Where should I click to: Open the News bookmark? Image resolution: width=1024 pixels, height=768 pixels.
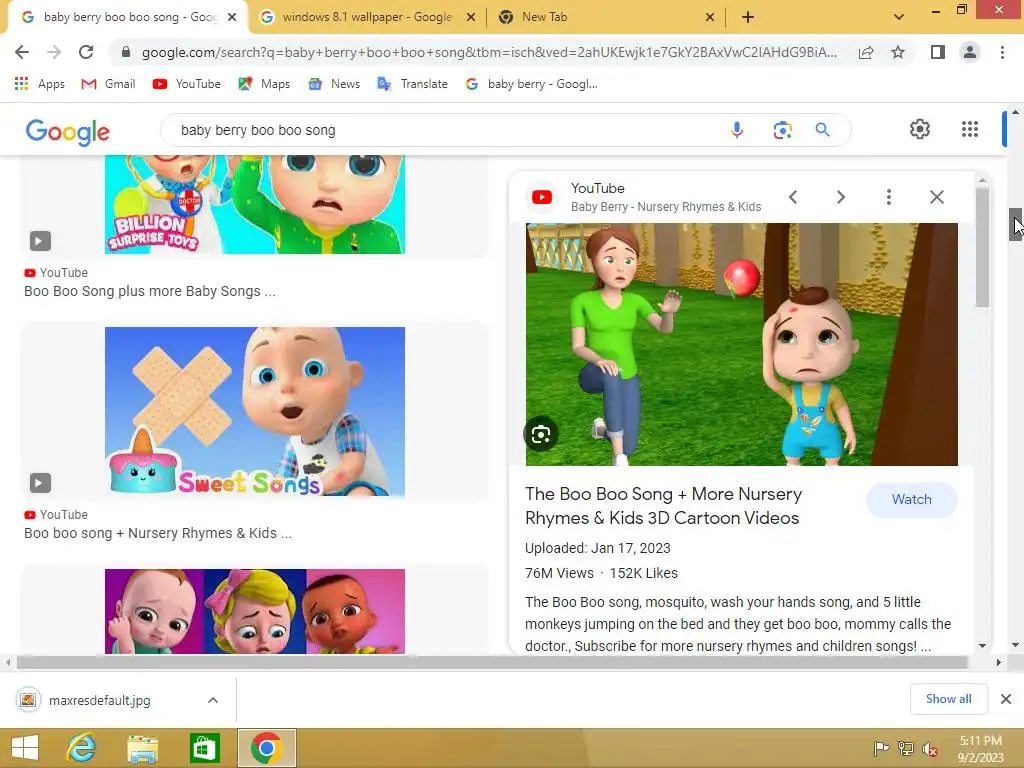[334, 84]
